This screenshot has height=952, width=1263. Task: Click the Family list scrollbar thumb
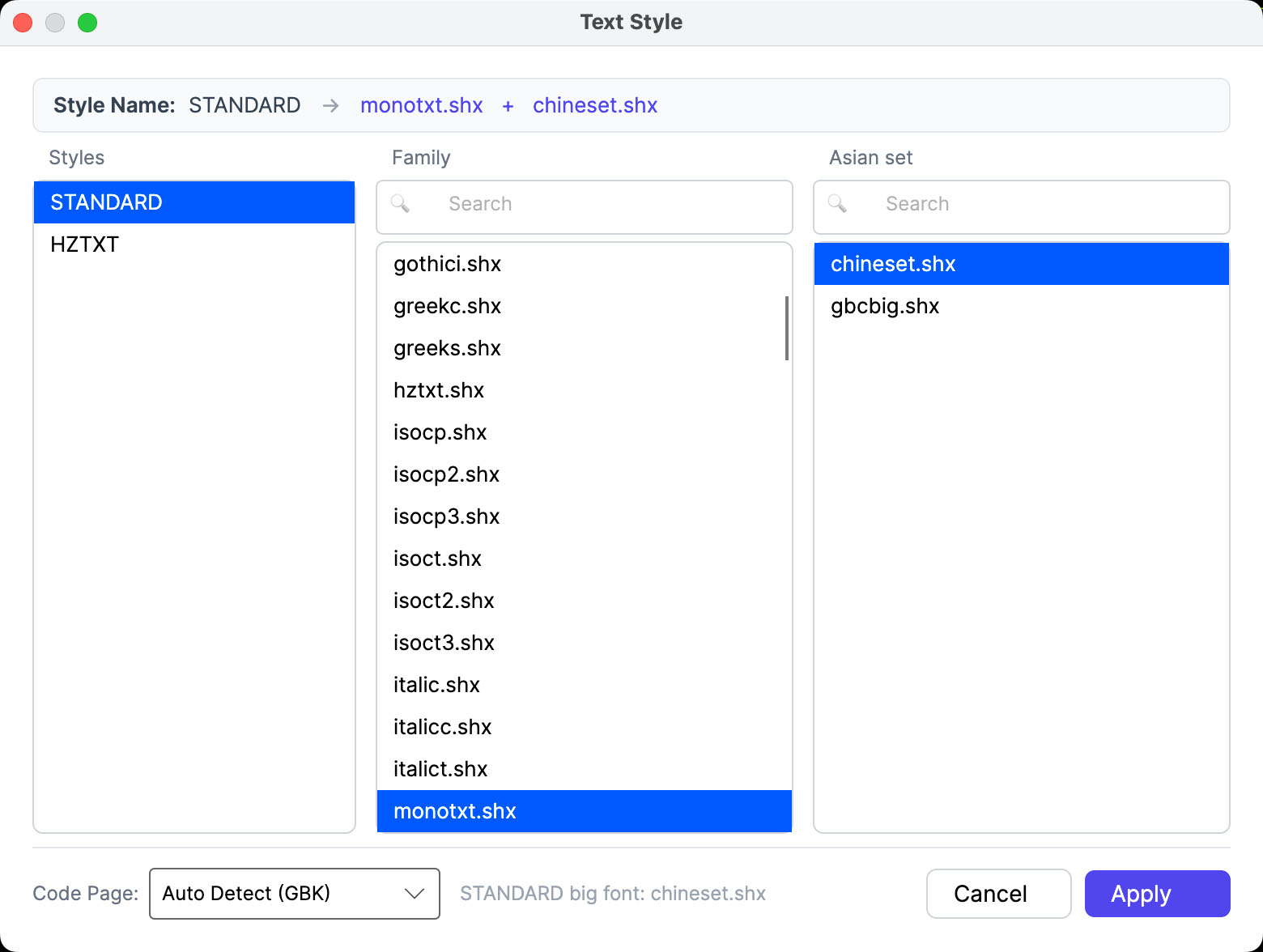pyautogui.click(x=786, y=328)
